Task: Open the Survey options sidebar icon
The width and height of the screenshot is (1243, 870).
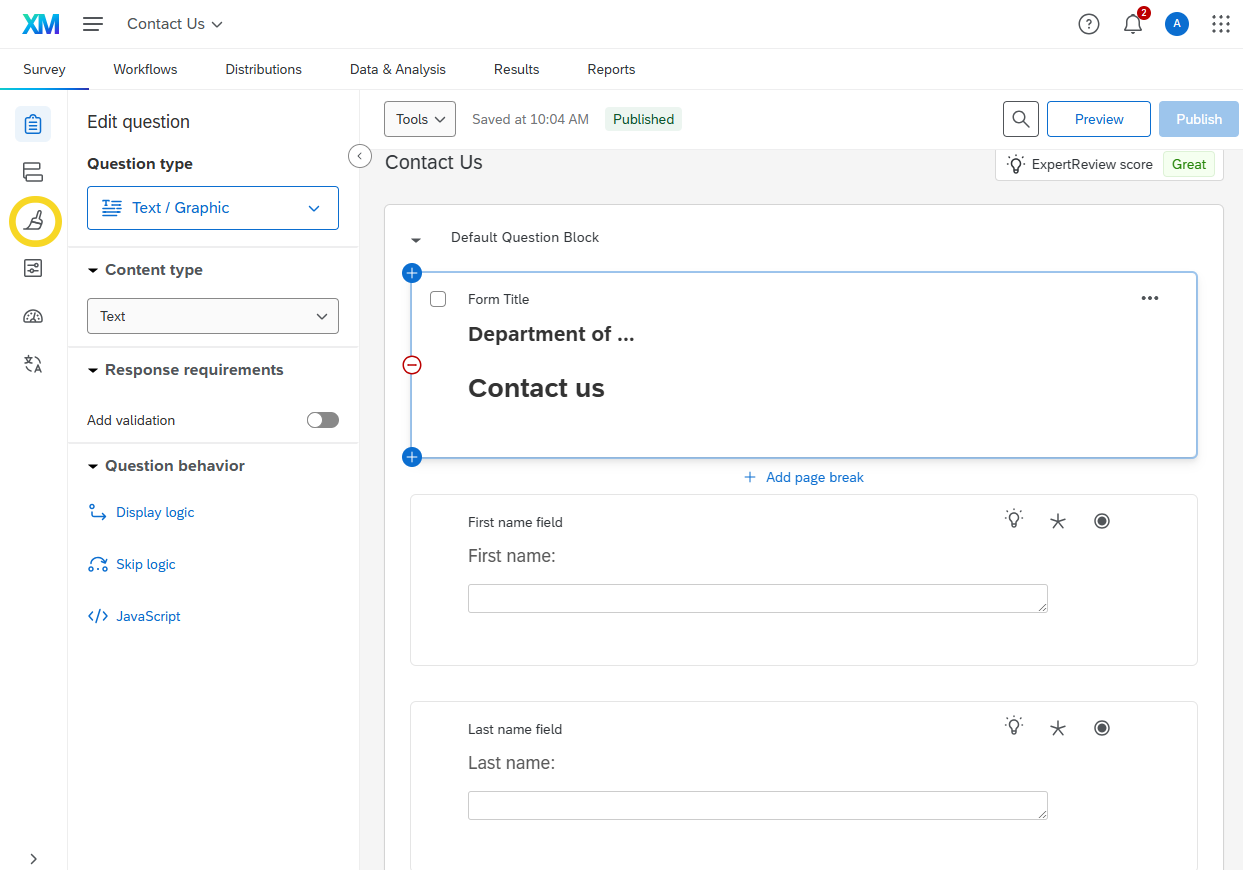Action: click(33, 268)
